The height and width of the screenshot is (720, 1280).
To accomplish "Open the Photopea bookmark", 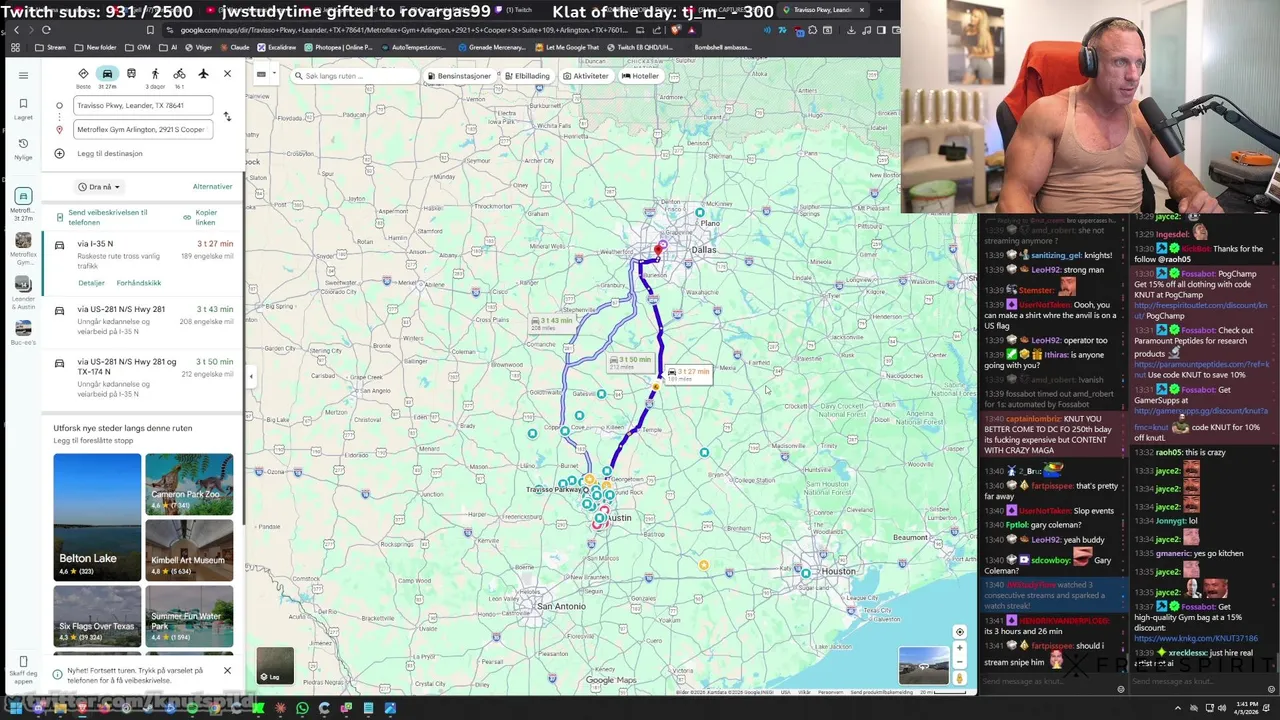I will pos(338,47).
